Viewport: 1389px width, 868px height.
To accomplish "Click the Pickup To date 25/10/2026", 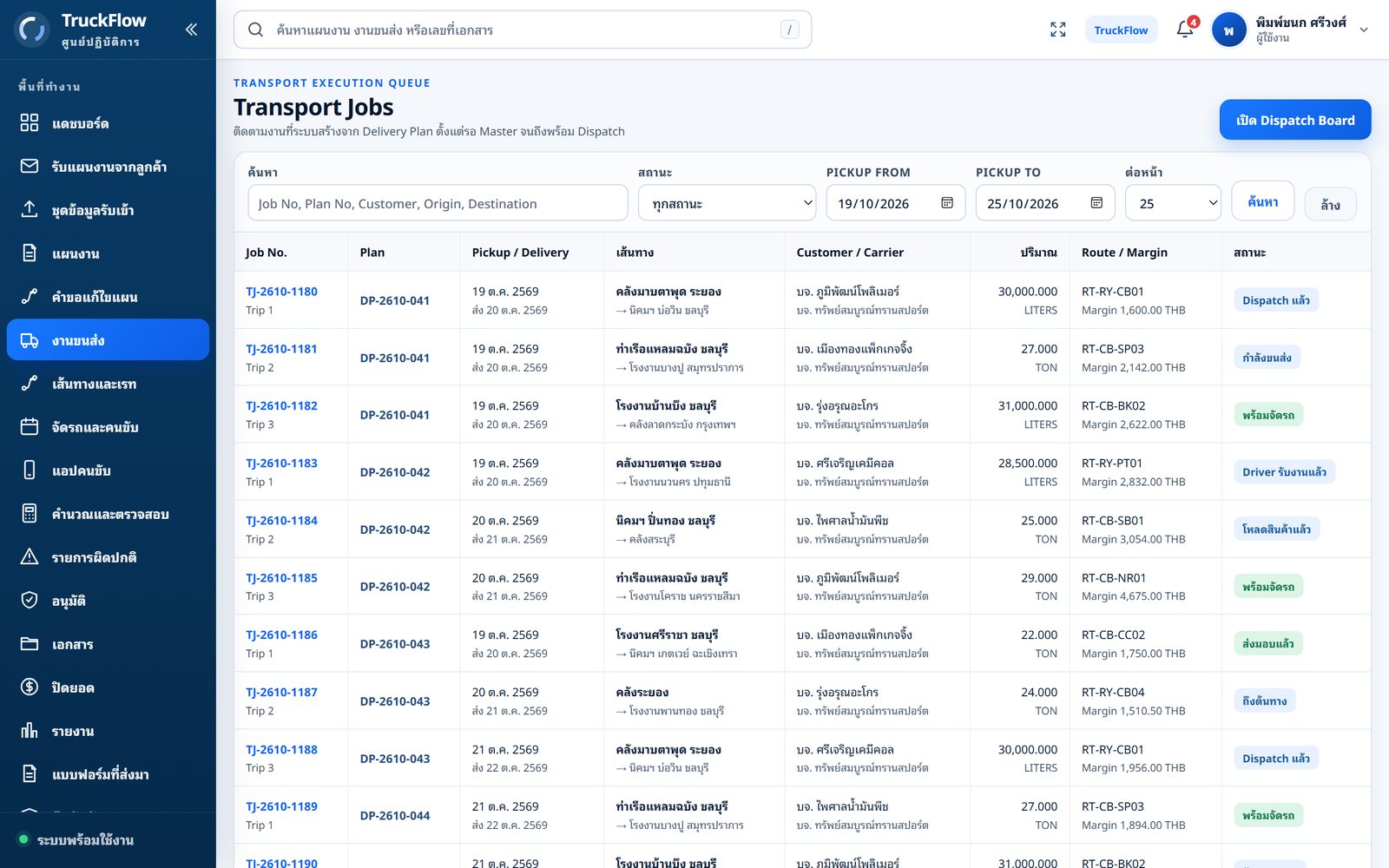I will point(1023,204).
